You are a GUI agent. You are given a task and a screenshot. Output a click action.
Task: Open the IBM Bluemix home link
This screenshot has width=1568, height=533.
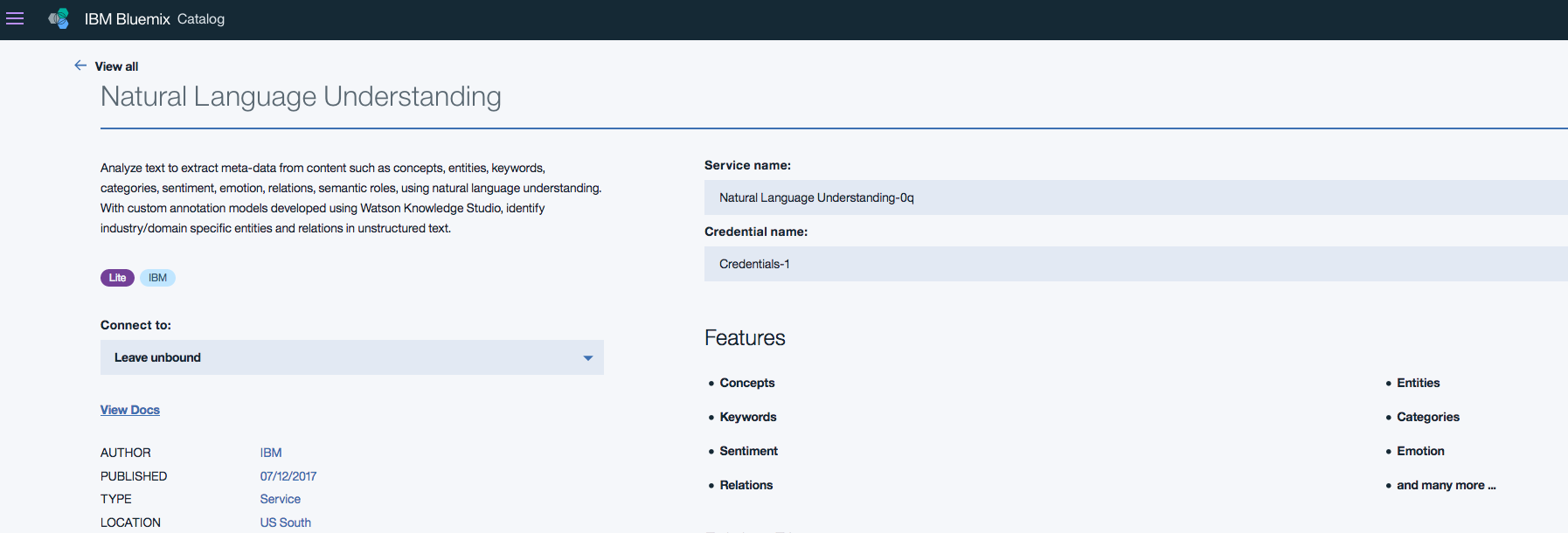[127, 19]
